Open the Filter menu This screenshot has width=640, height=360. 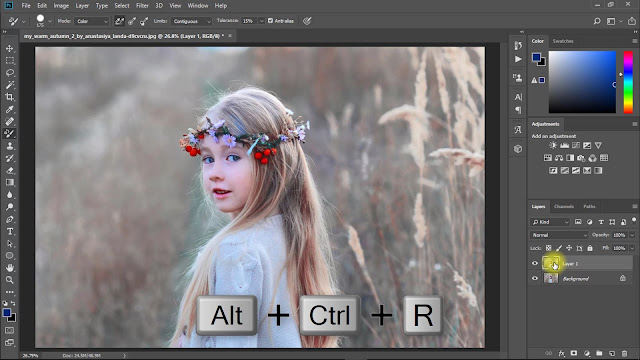tap(142, 6)
